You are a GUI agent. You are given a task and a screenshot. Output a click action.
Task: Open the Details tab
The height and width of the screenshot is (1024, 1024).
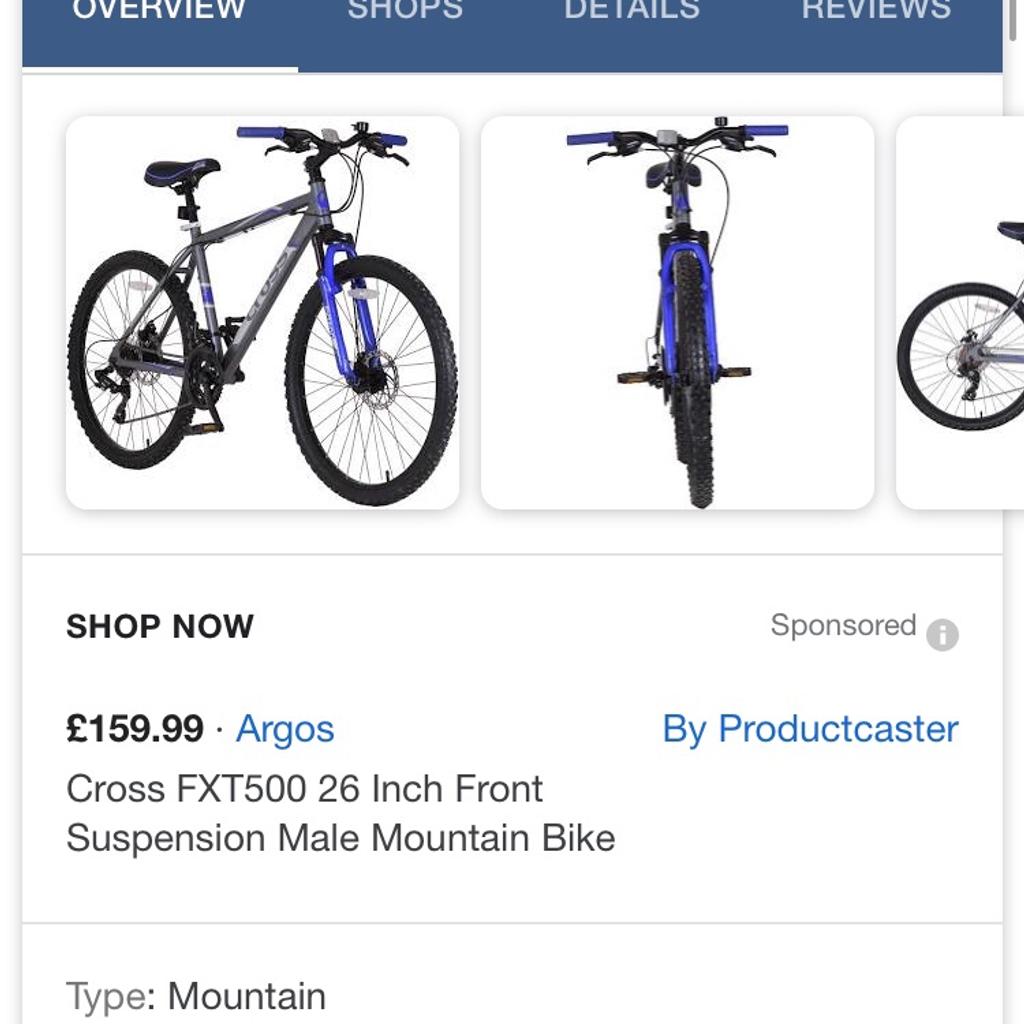[631, 12]
